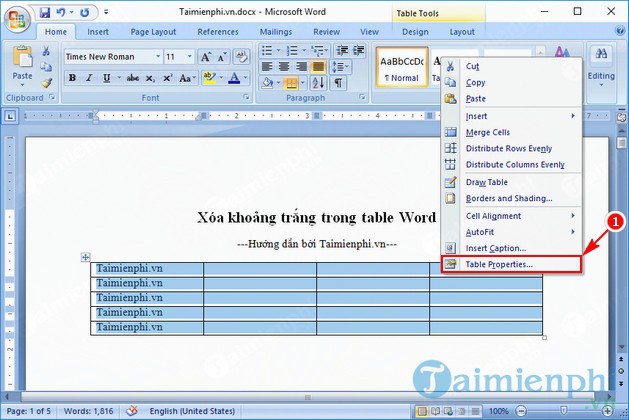Click the table move handle

pyautogui.click(x=85, y=257)
